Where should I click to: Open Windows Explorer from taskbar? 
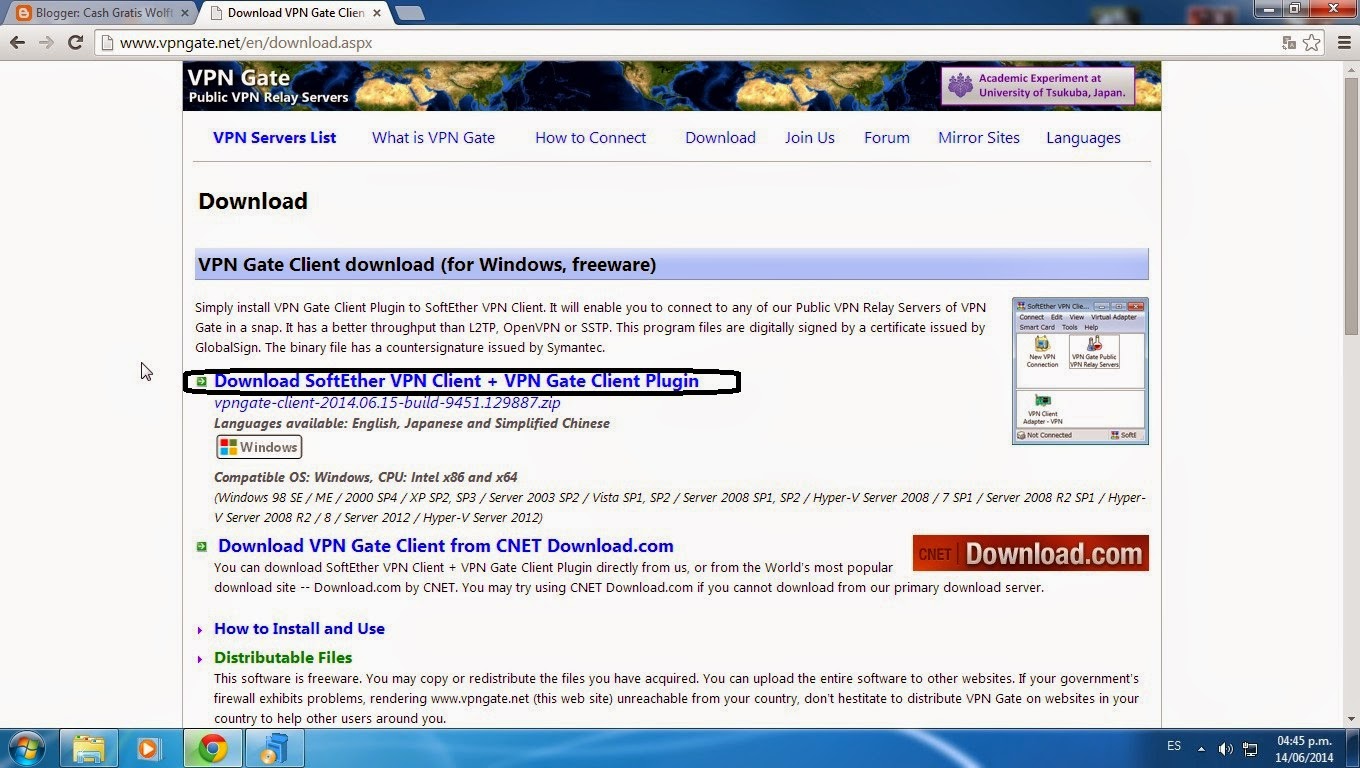[x=89, y=748]
